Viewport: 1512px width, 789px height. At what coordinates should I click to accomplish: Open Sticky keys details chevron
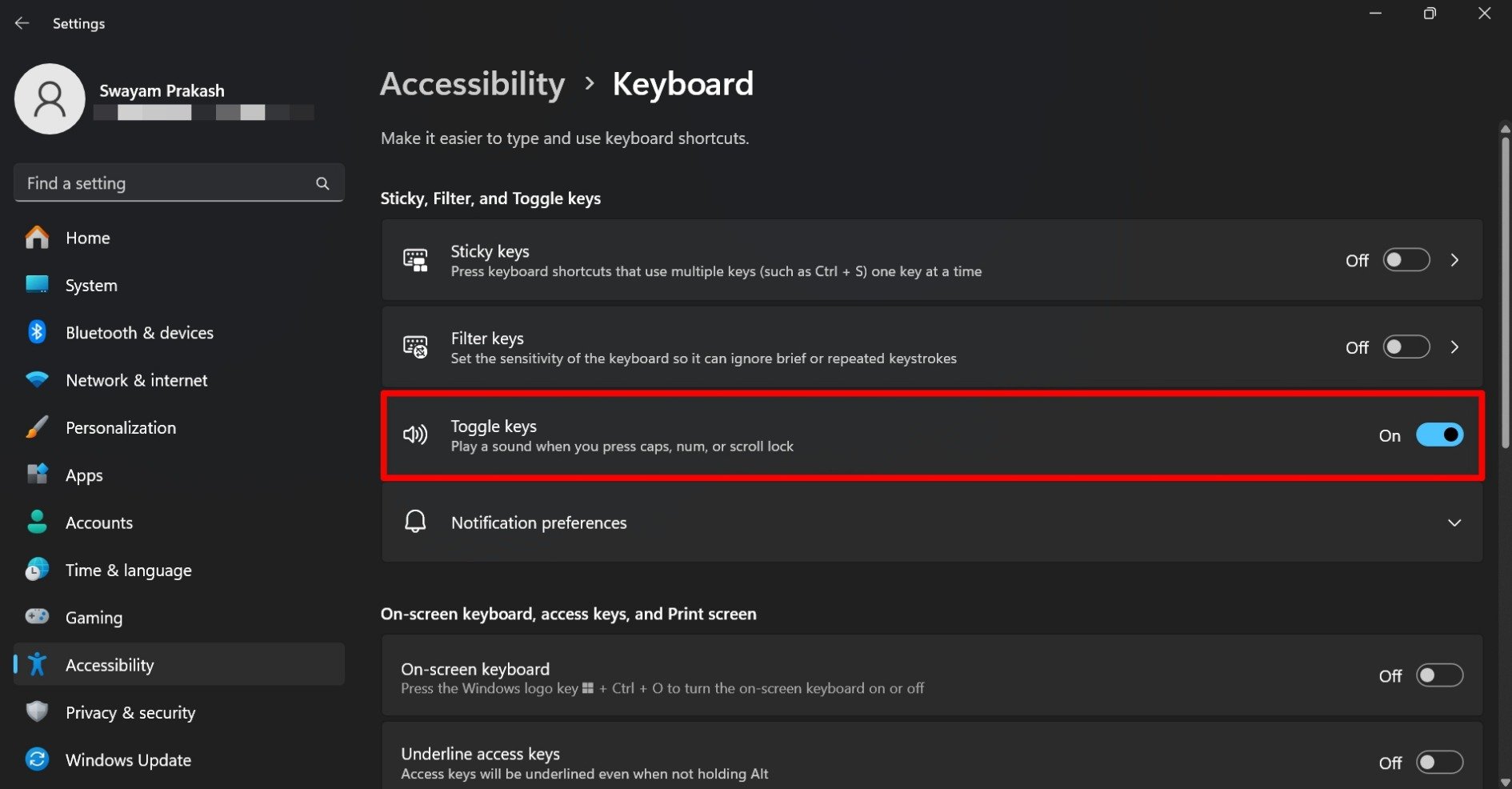[1454, 260]
